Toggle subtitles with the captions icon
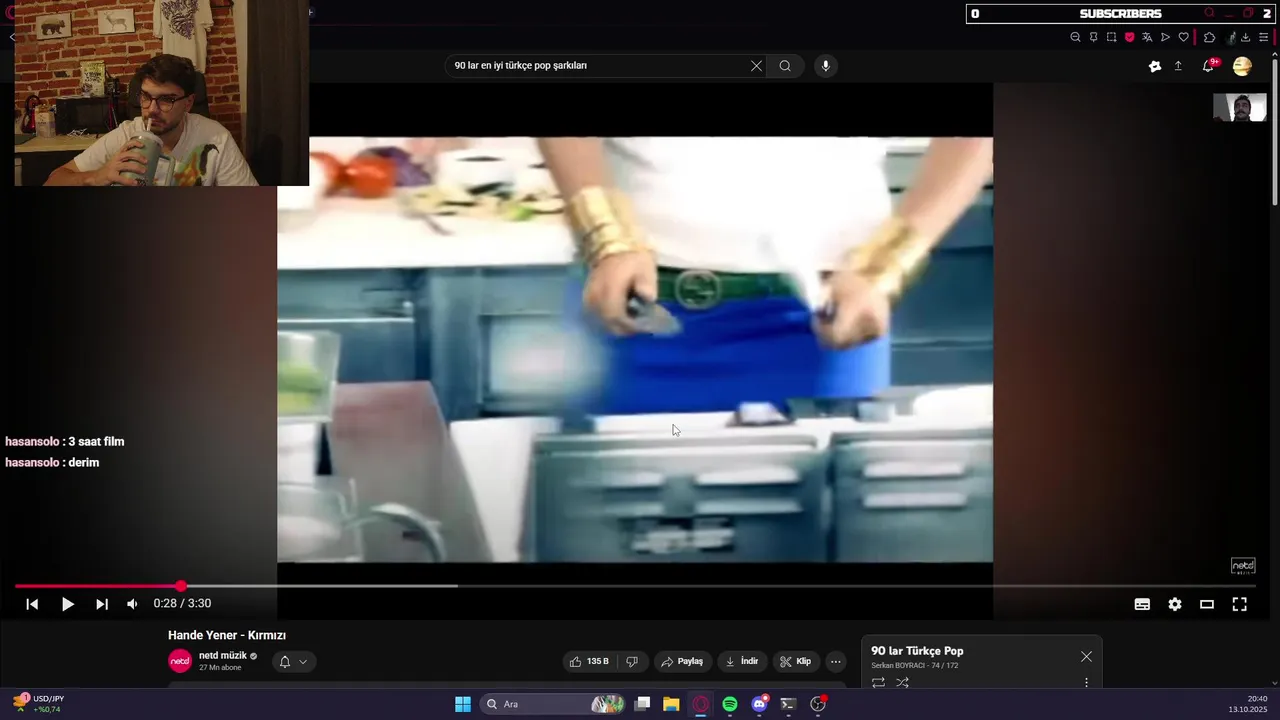This screenshot has height=720, width=1280. pos(1142,604)
